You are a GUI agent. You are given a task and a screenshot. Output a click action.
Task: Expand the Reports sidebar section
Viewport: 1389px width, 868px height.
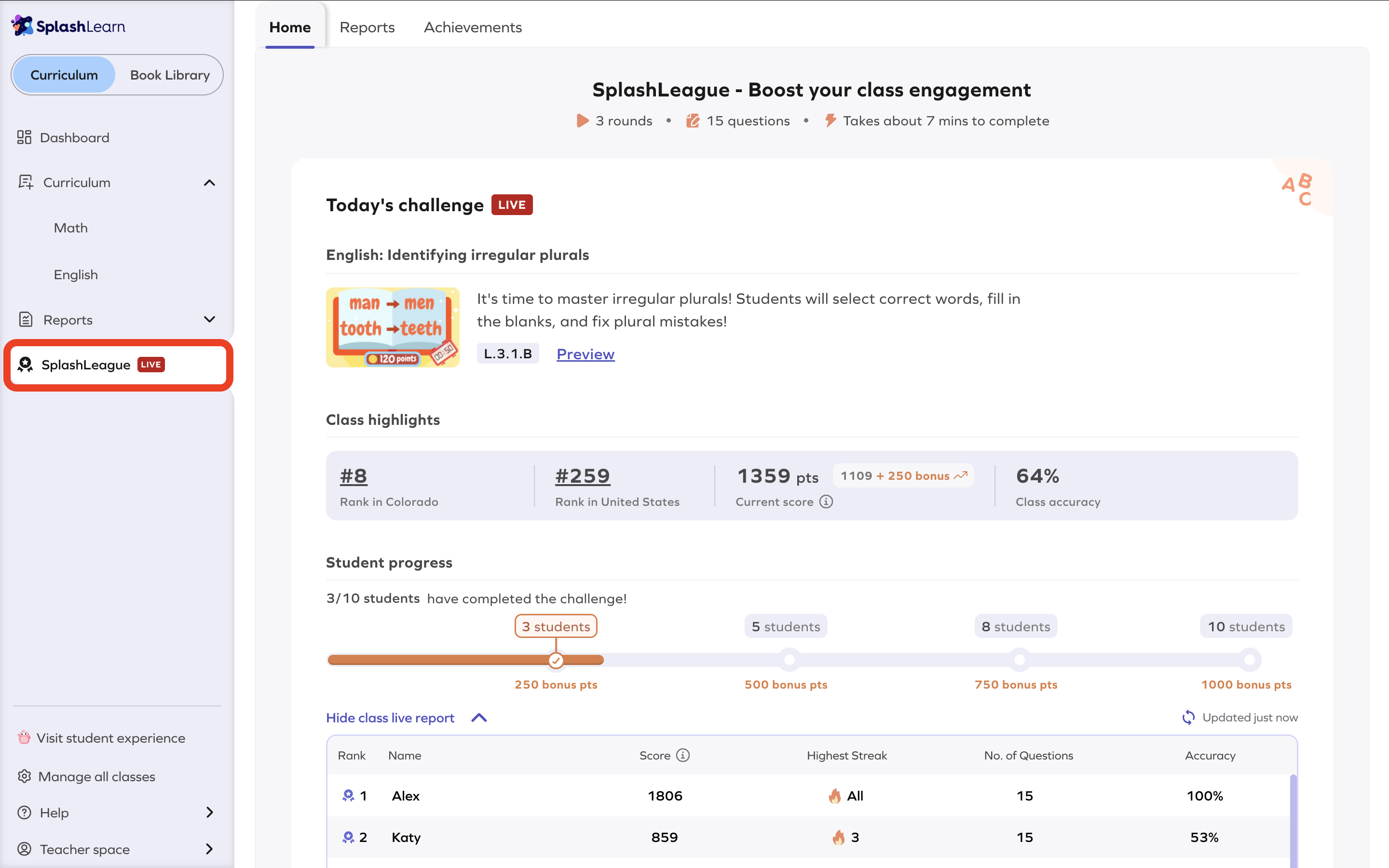[209, 319]
